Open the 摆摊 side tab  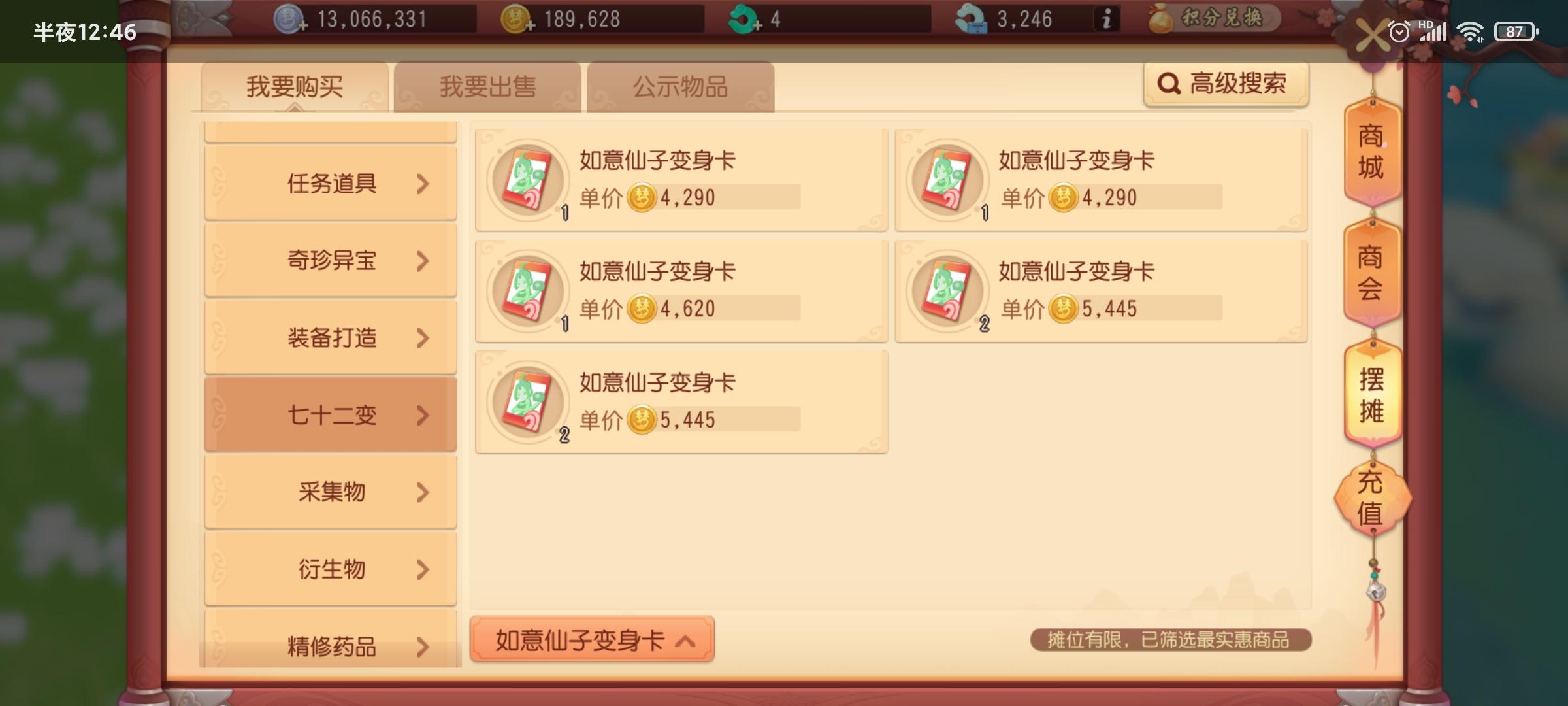tap(1371, 395)
